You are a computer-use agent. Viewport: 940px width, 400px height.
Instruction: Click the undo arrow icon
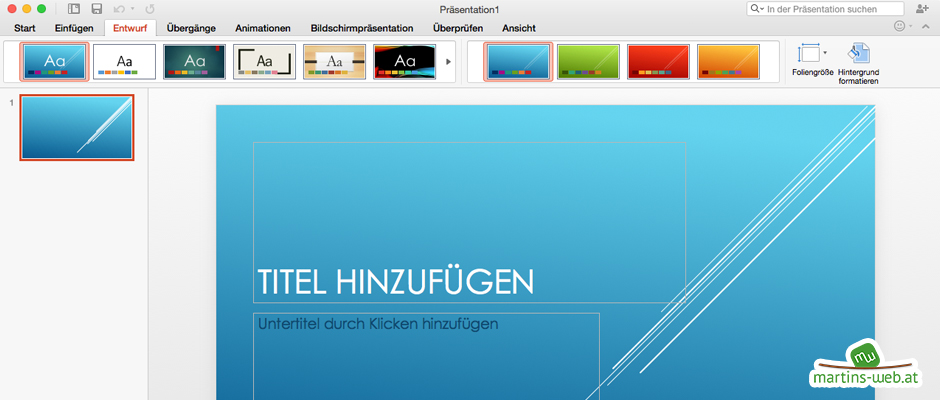pos(119,9)
